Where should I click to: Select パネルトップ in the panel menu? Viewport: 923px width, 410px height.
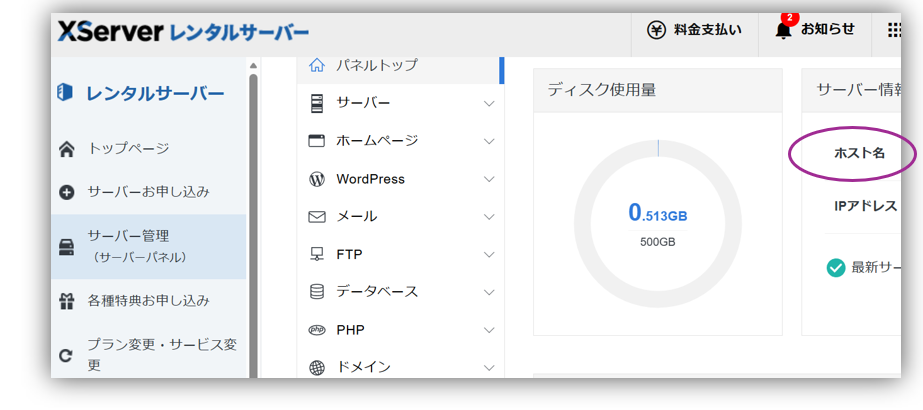click(x=376, y=65)
